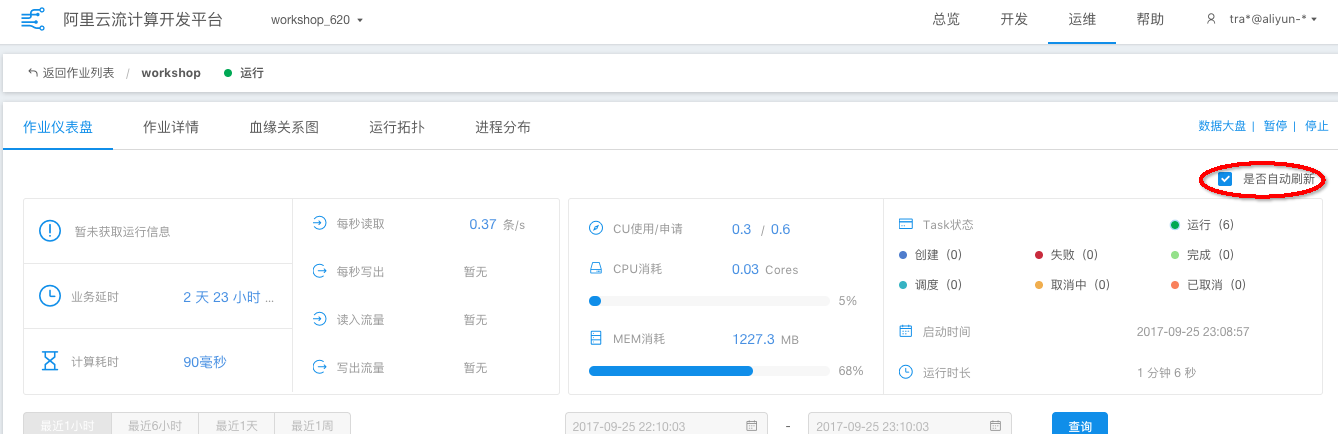
Task: Click the Aliyun stream compute platform logo
Action: pos(32,19)
